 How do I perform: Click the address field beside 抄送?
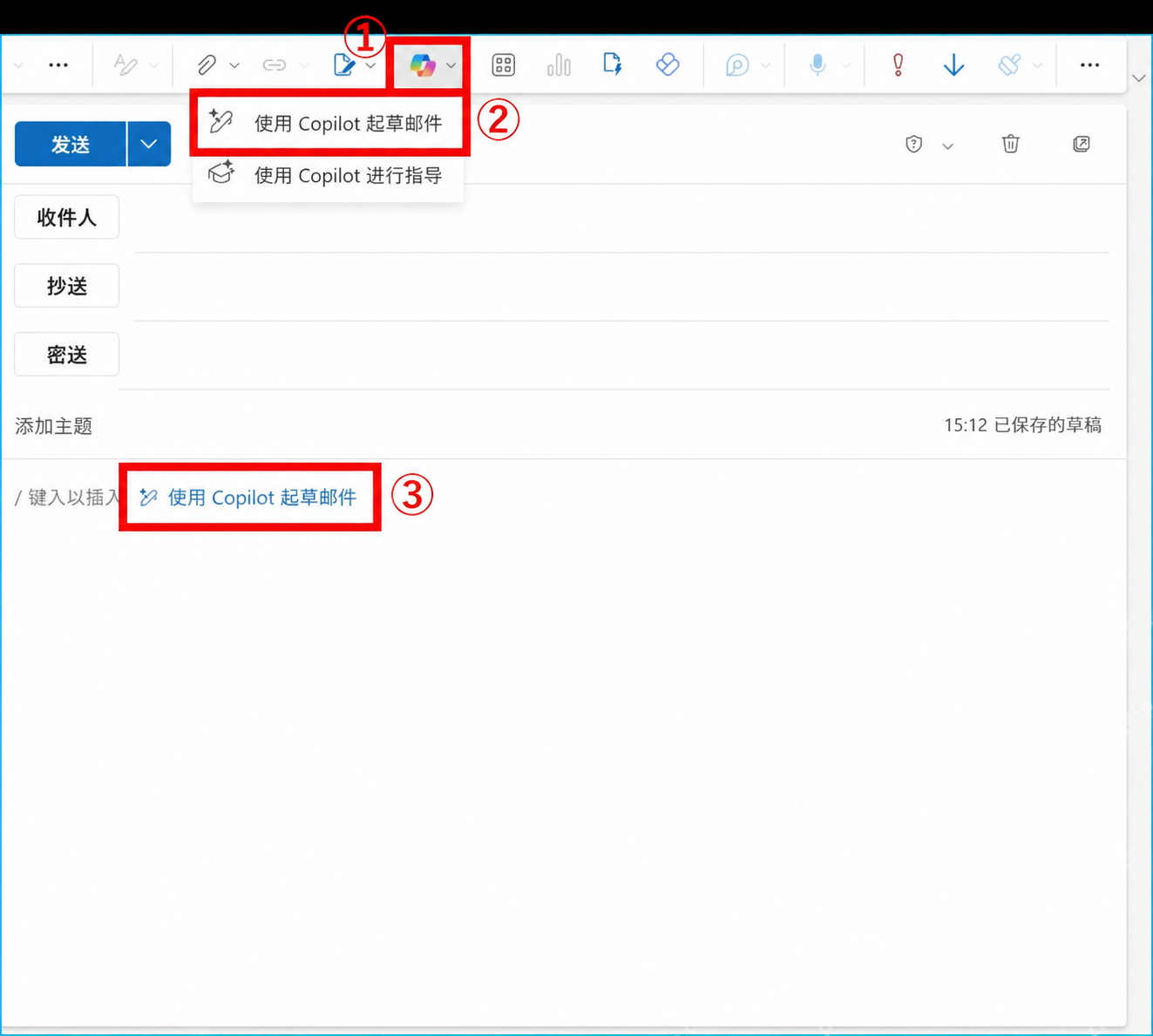click(621, 287)
